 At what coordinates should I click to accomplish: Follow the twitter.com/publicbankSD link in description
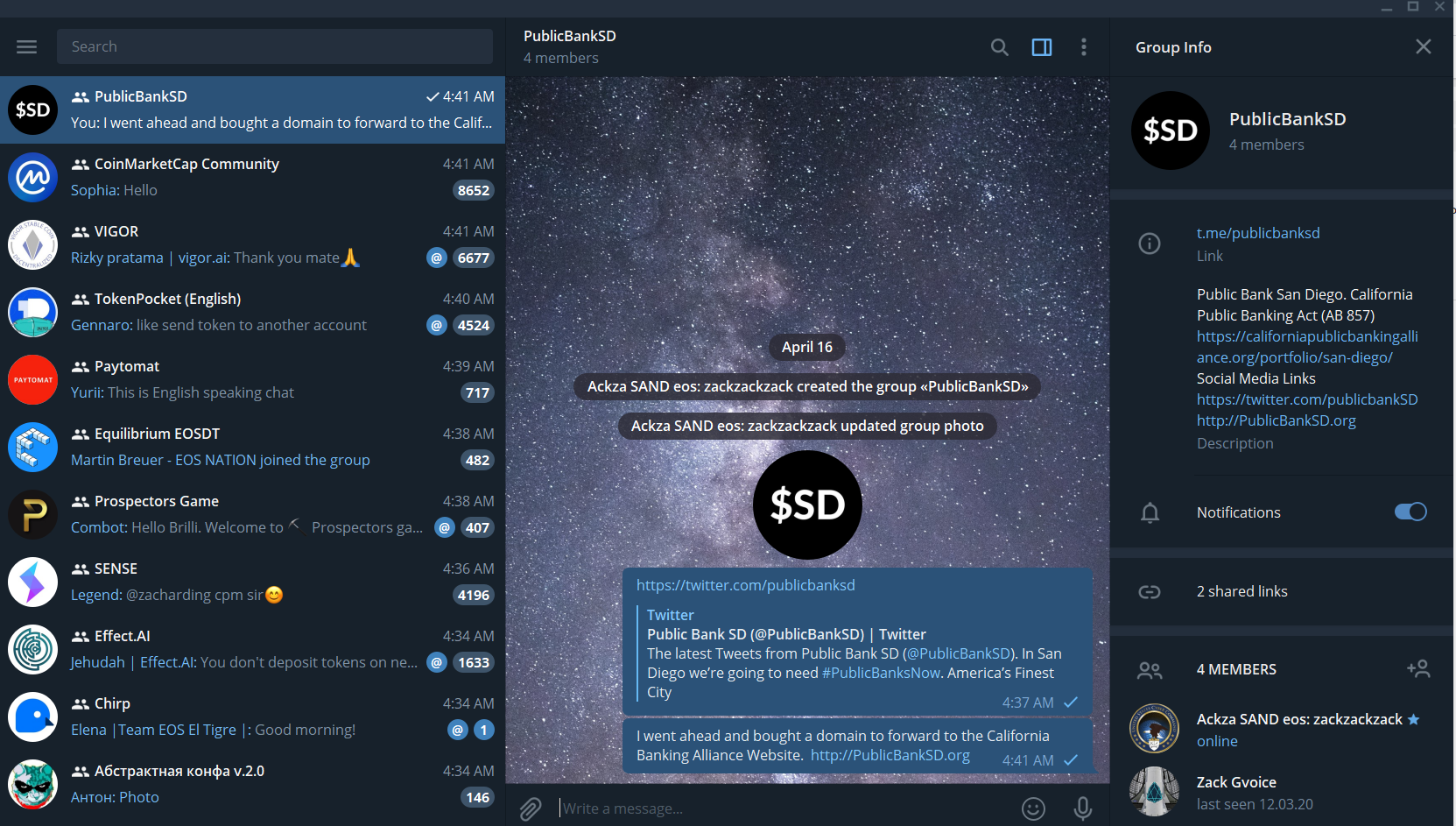pyautogui.click(x=1307, y=399)
